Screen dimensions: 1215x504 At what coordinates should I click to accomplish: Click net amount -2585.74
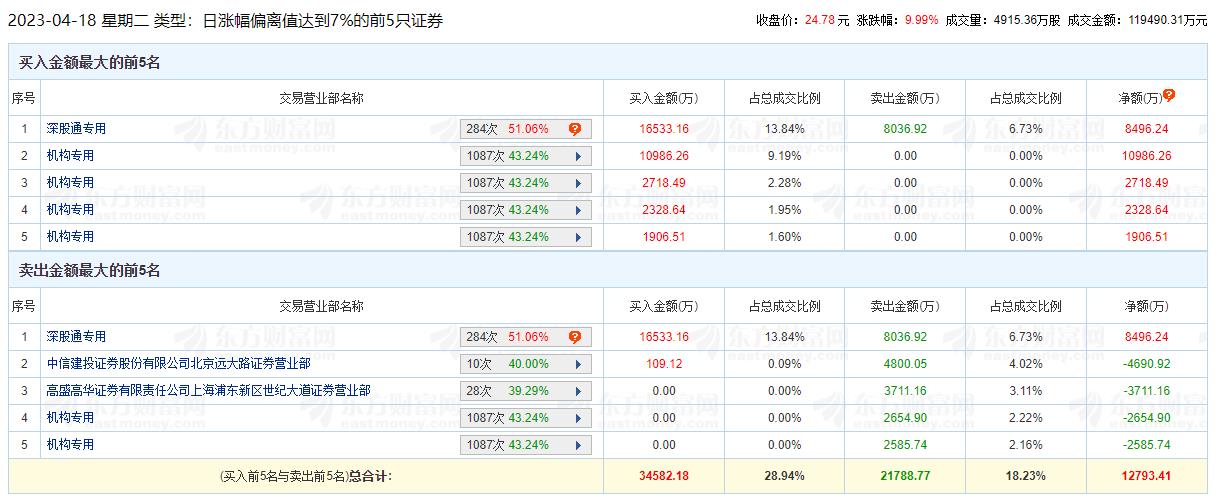[1146, 445]
